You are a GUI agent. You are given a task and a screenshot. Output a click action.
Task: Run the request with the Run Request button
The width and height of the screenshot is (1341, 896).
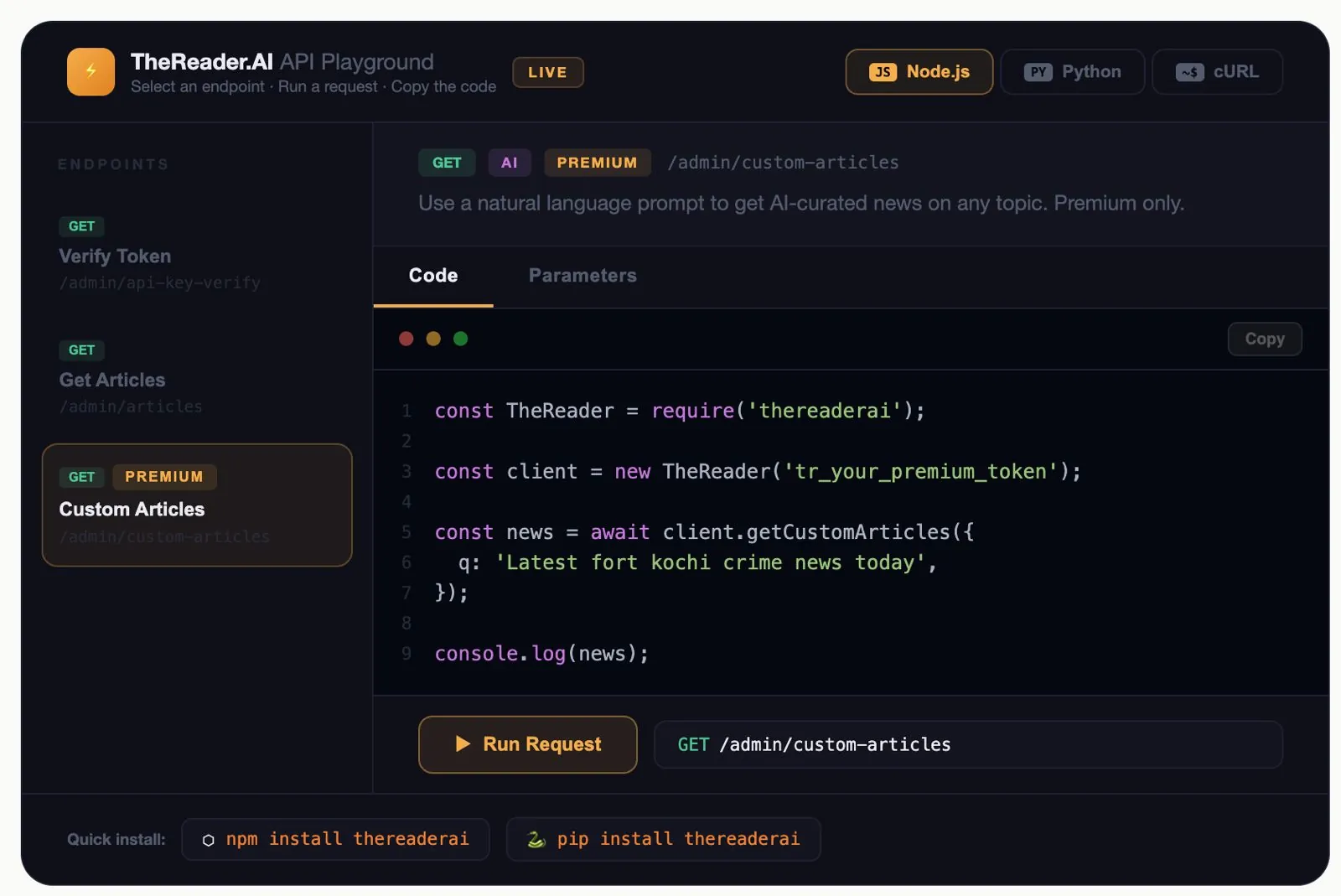(x=528, y=744)
